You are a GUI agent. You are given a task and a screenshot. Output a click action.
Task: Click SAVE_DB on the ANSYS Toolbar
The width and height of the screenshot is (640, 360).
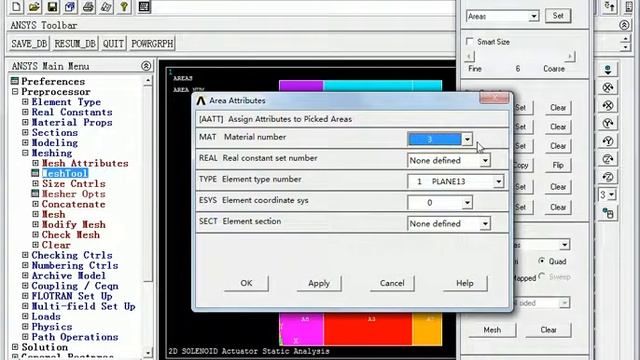pyautogui.click(x=29, y=43)
